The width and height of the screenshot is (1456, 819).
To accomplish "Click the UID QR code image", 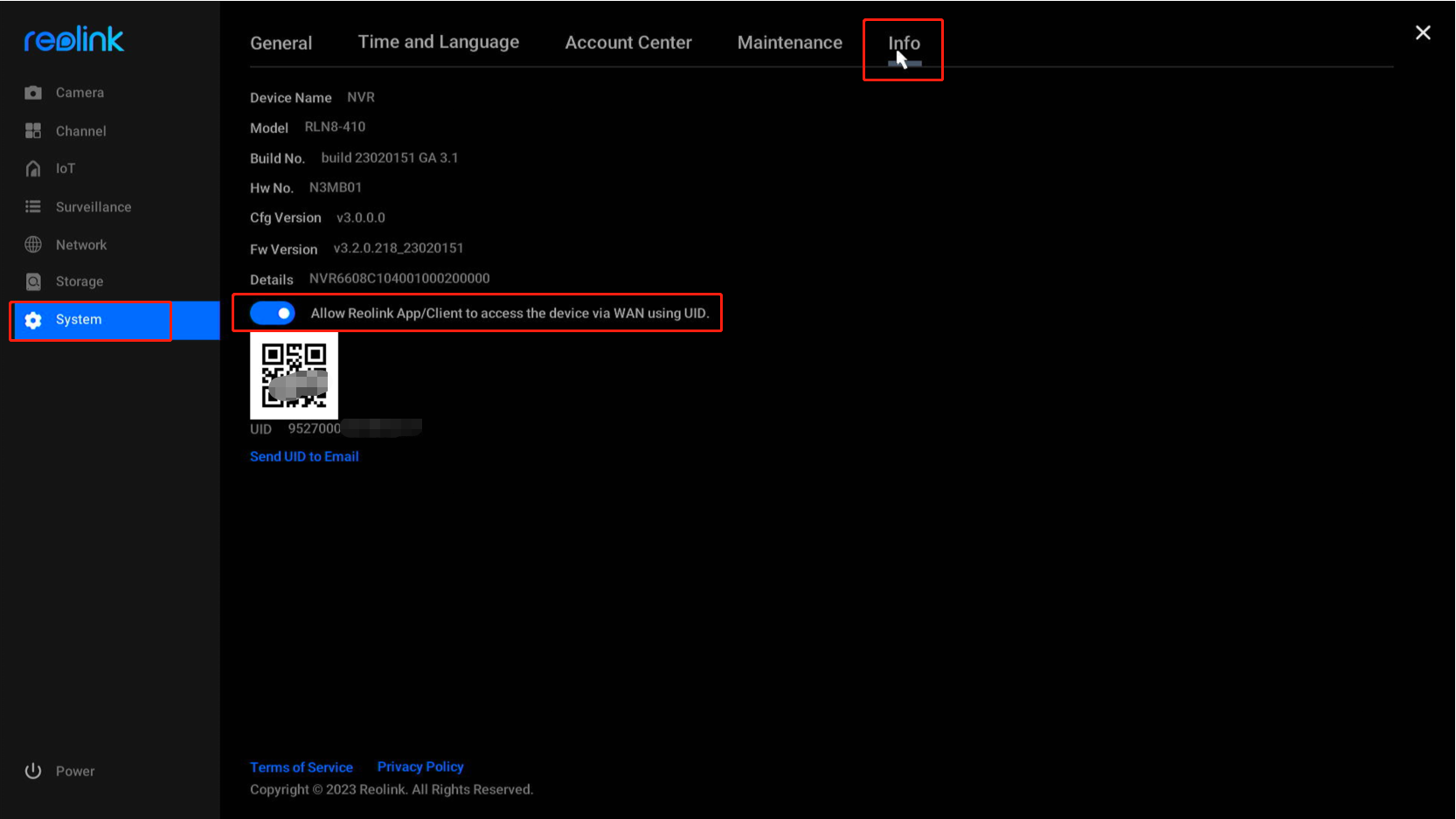I will coord(294,376).
